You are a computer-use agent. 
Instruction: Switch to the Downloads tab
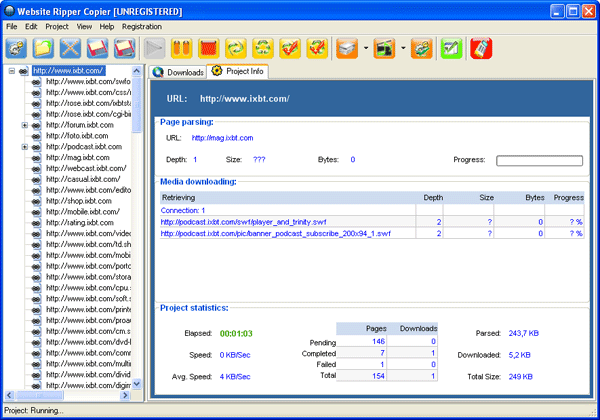178,72
